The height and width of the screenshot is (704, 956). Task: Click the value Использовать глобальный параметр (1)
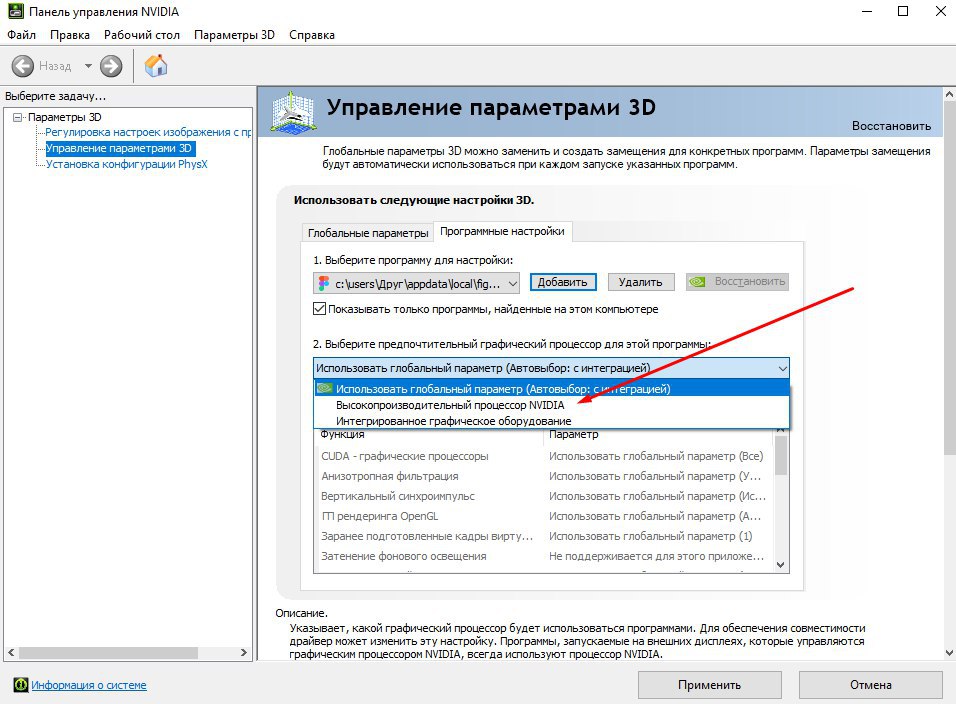(651, 536)
